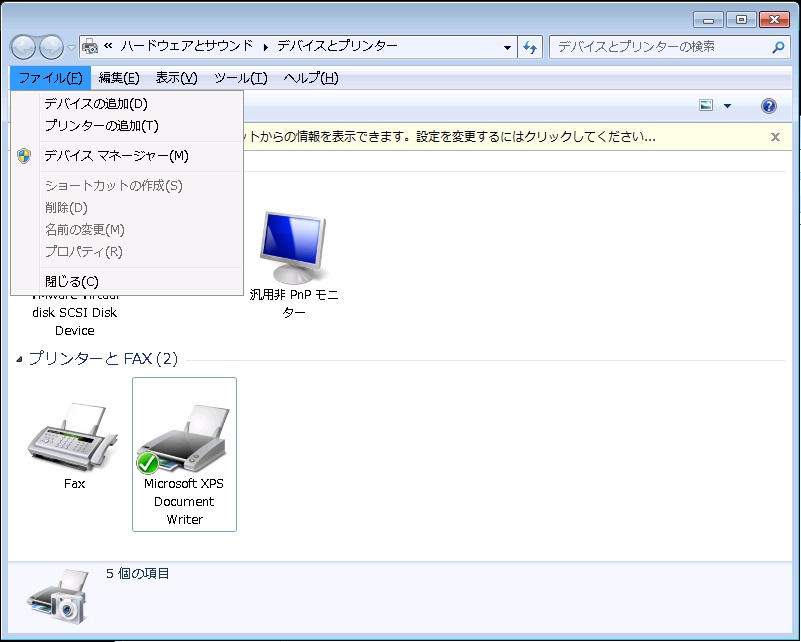This screenshot has width=801, height=642.
Task: Click the デバイスとプリンターの検索 search field
Action: [660, 47]
